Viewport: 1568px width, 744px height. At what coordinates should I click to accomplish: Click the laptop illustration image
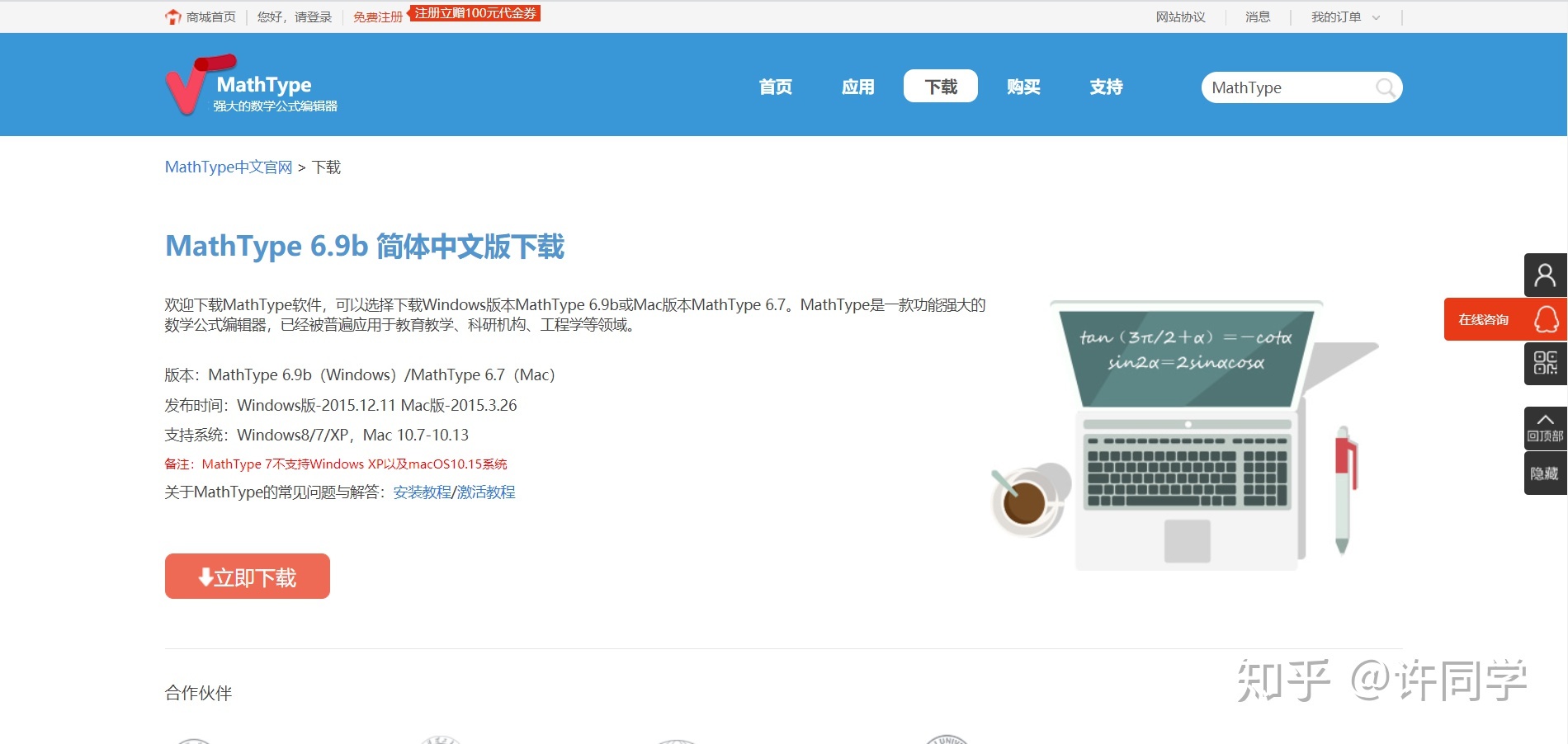(1184, 435)
